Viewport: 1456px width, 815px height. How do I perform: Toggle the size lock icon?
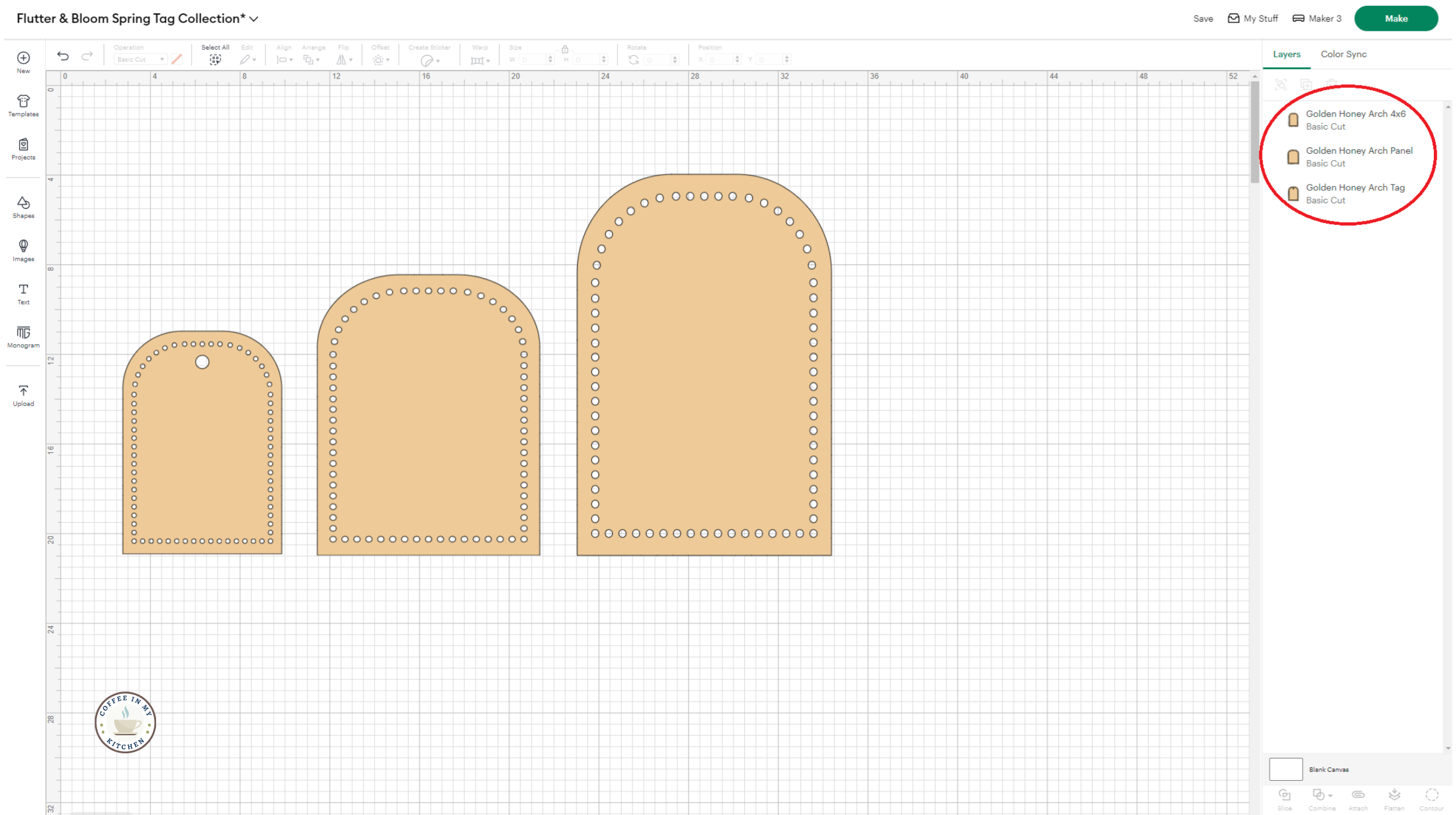(564, 49)
